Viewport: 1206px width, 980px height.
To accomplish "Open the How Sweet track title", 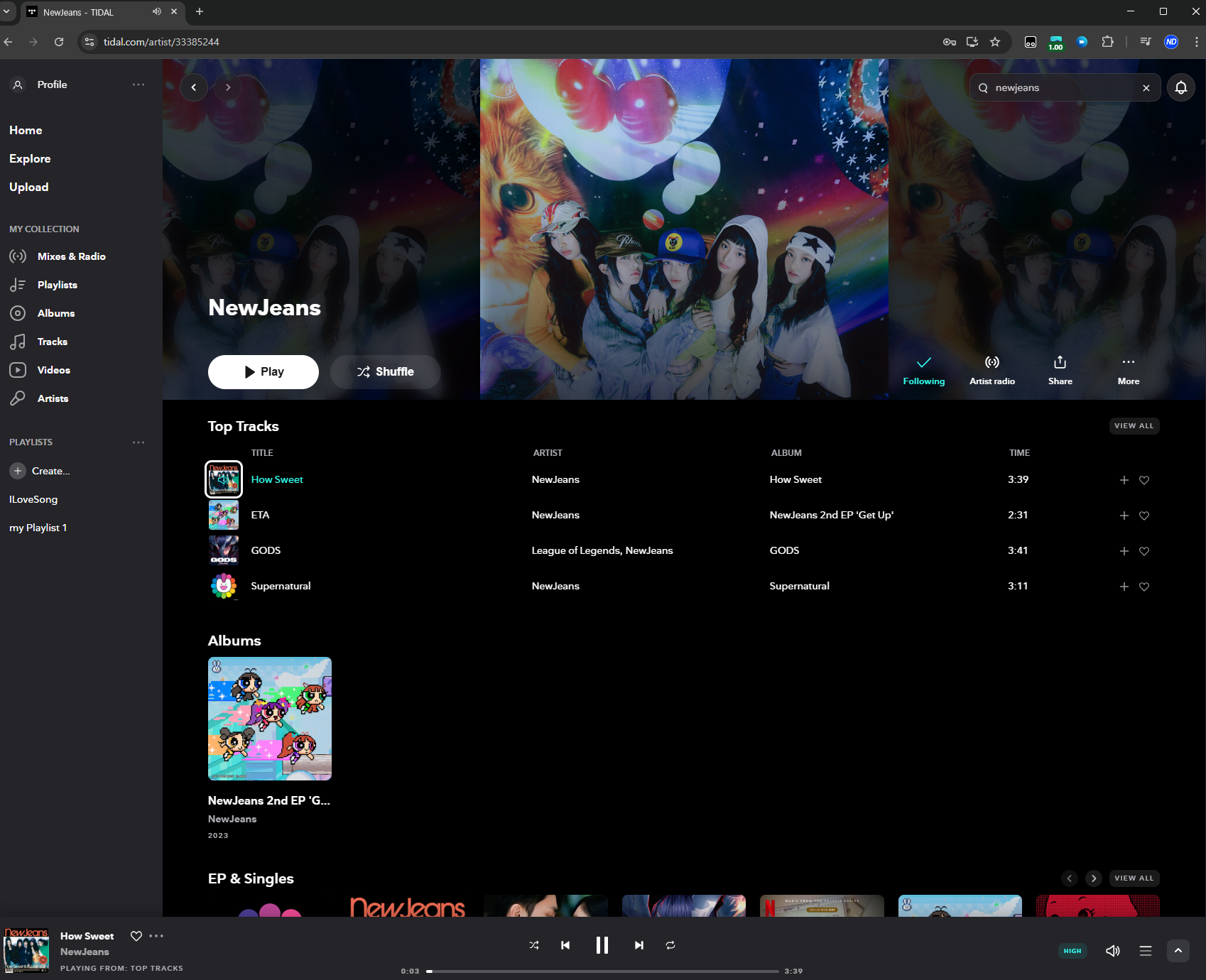I will (x=277, y=479).
